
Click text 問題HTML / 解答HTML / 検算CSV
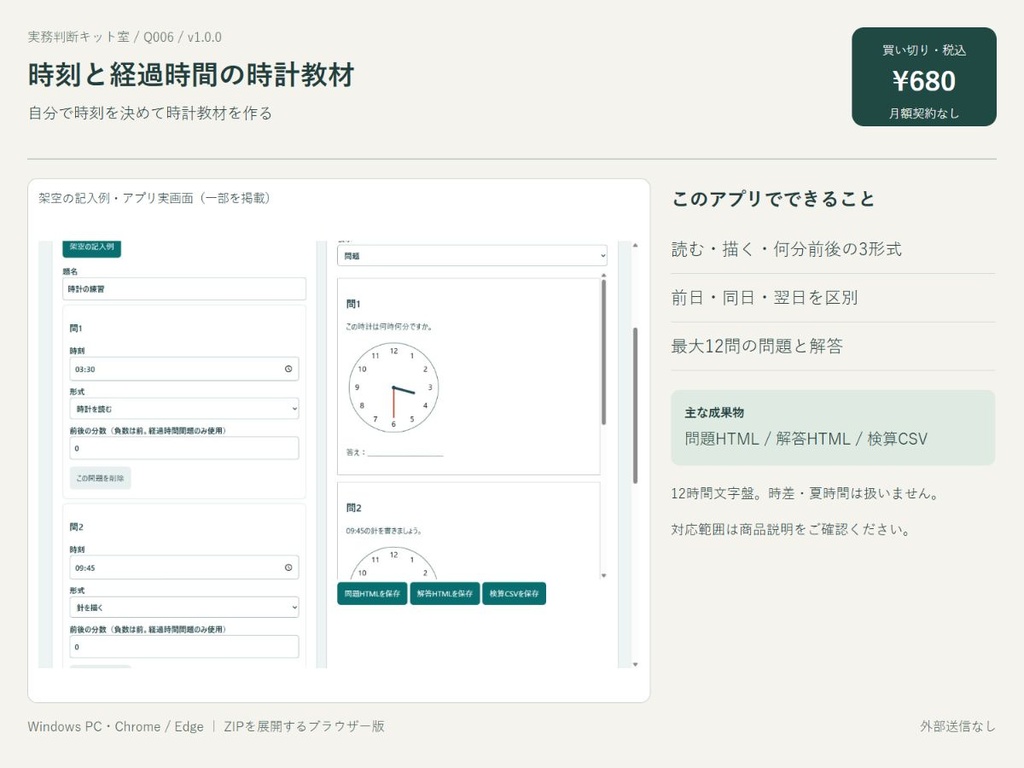806,439
